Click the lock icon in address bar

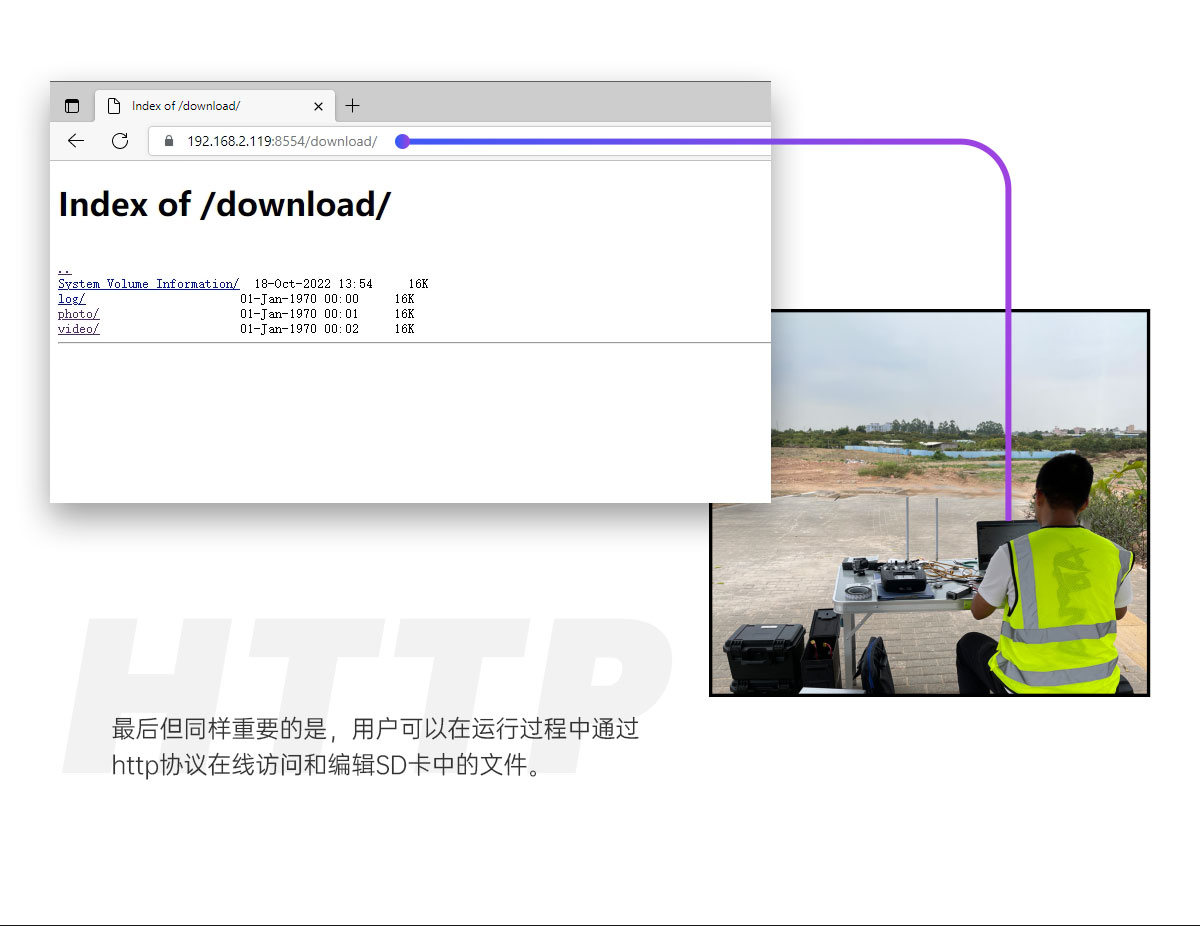coord(168,141)
